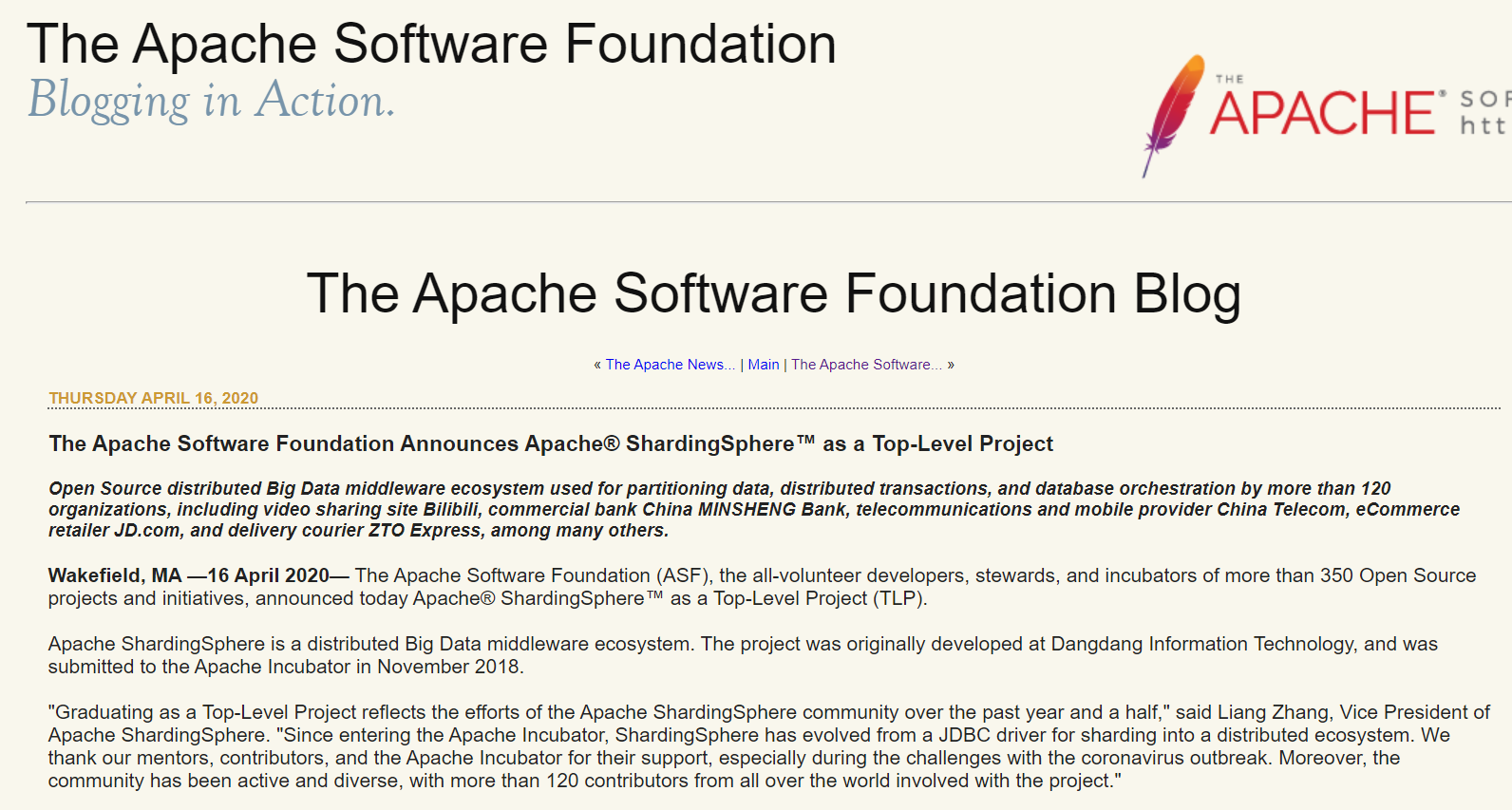This screenshot has height=810, width=1512.
Task: Click the date 'THURSDAY APRIL 16, 2020'
Action: (x=154, y=398)
